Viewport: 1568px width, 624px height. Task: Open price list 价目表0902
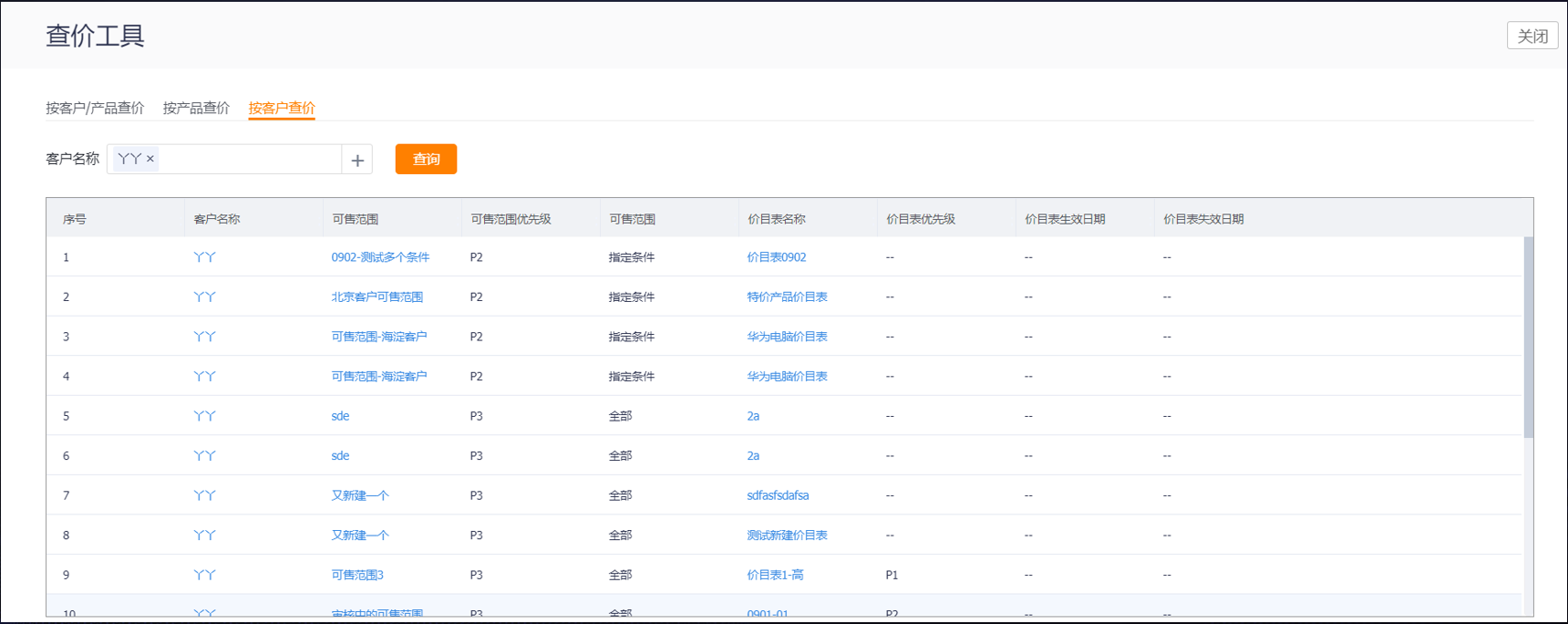click(776, 257)
